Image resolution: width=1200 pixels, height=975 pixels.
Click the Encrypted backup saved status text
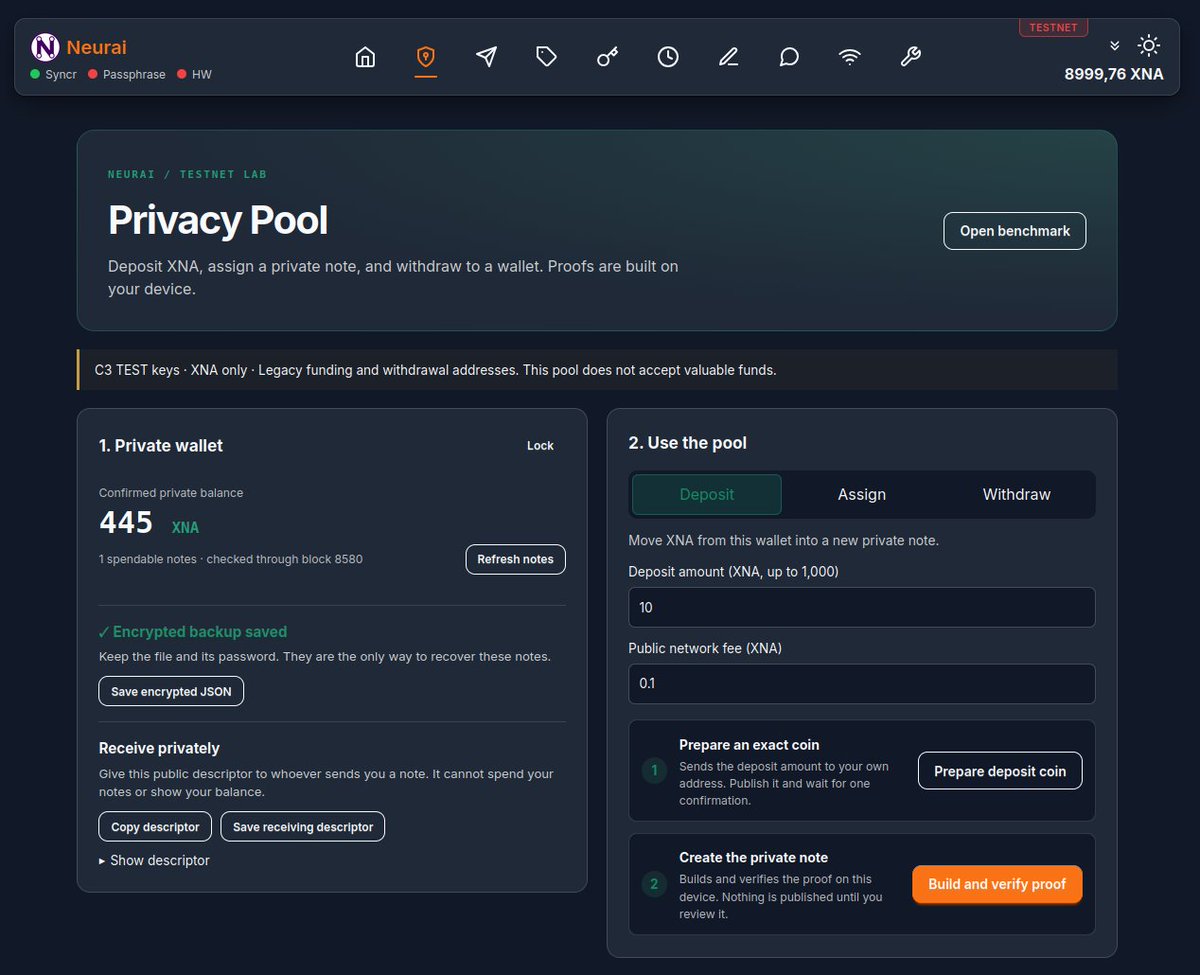[x=193, y=632]
